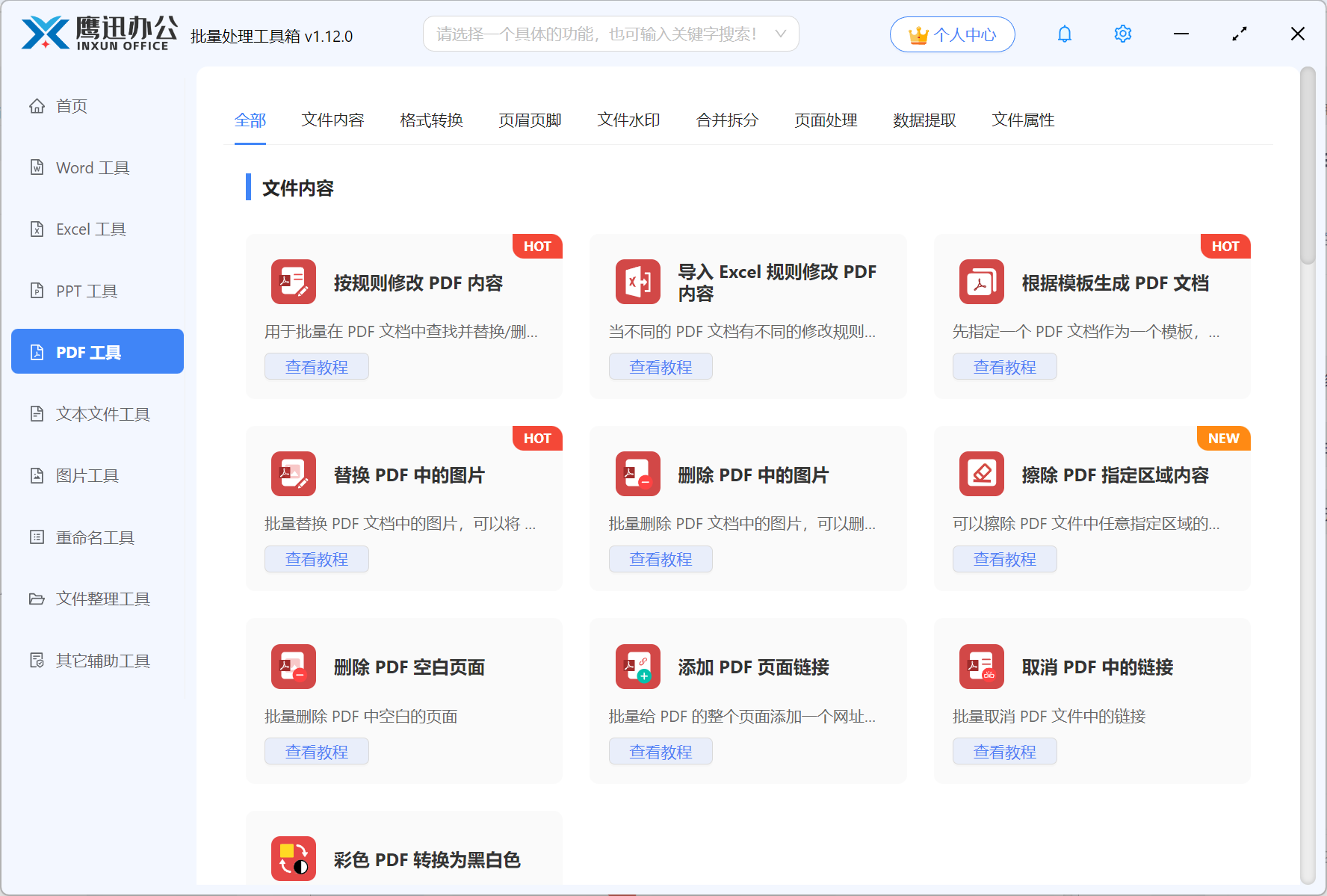Open PPT 工具 in the sidebar
This screenshot has width=1327, height=896.
(x=97, y=291)
